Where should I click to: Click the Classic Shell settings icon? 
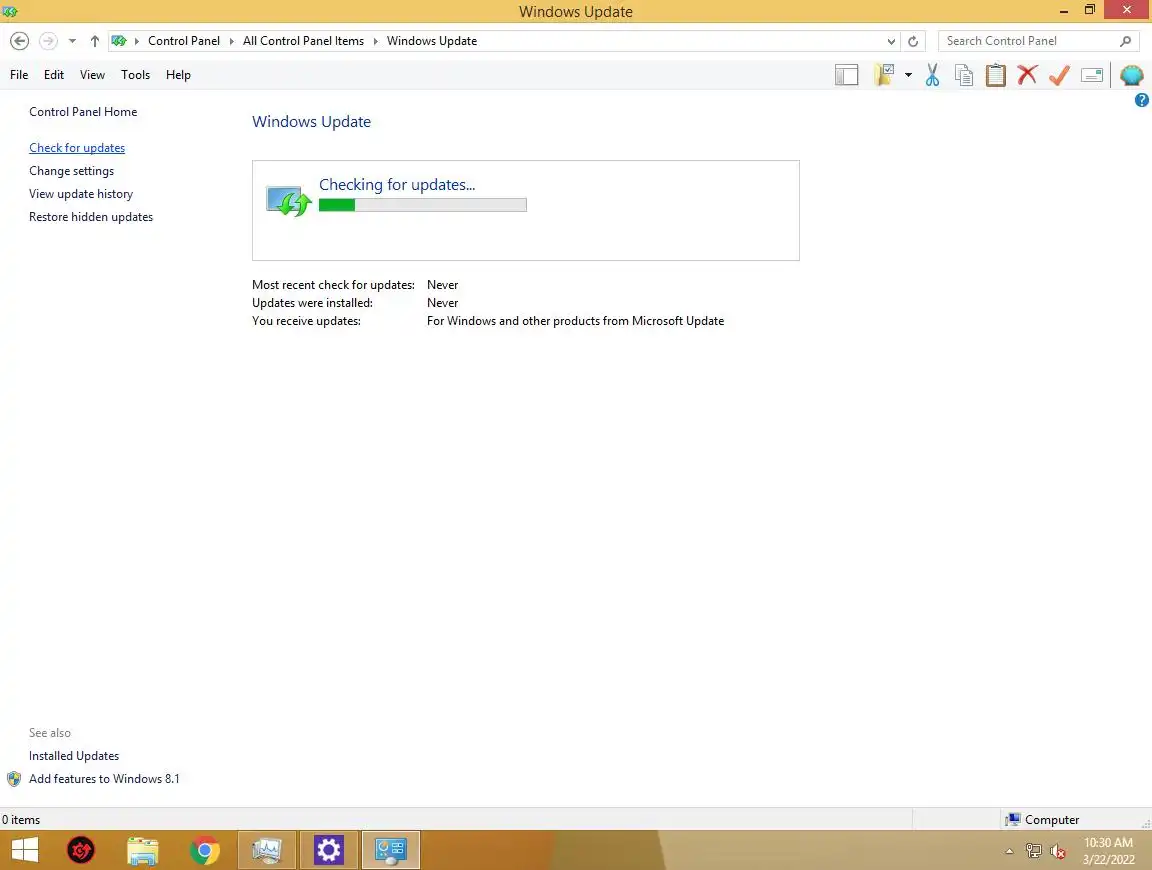coord(1131,75)
